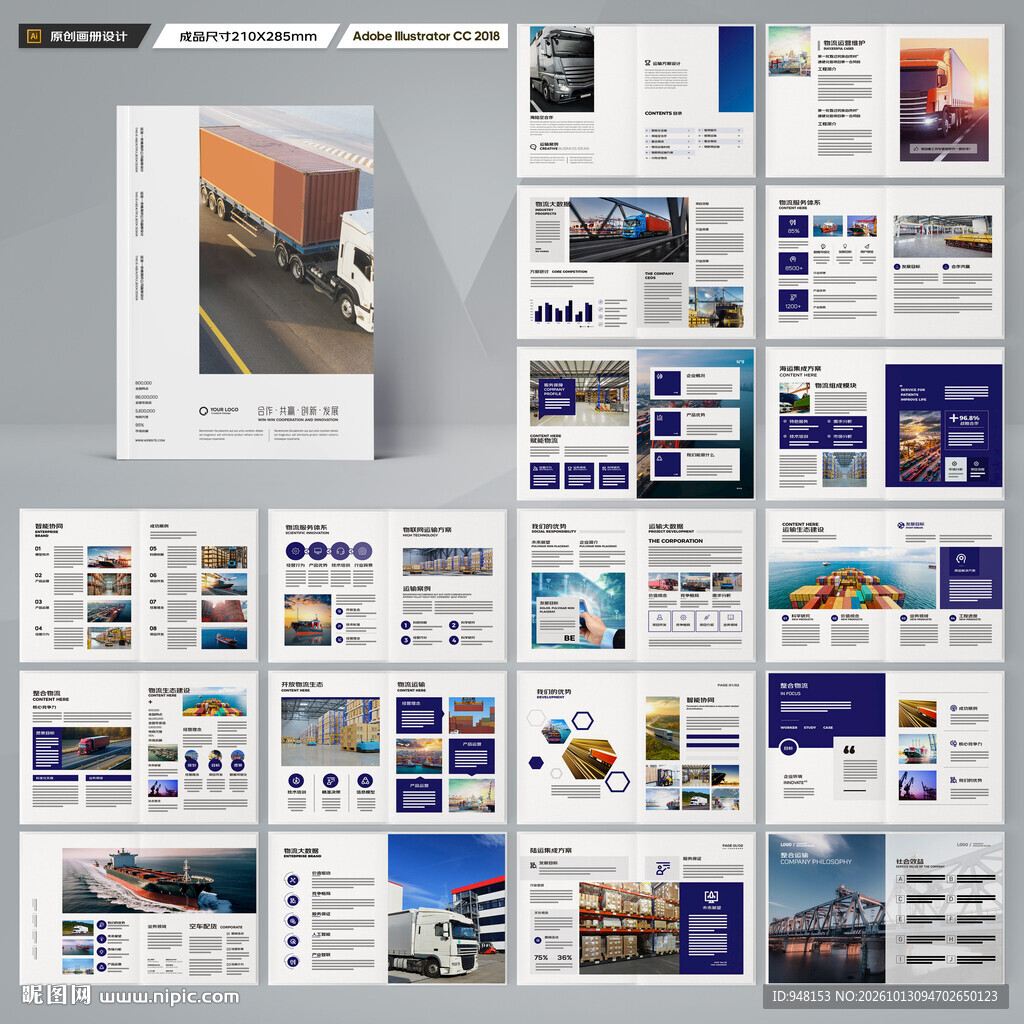1024x1024 pixels.
Task: Click the large quotation mark icon
Action: (849, 750)
